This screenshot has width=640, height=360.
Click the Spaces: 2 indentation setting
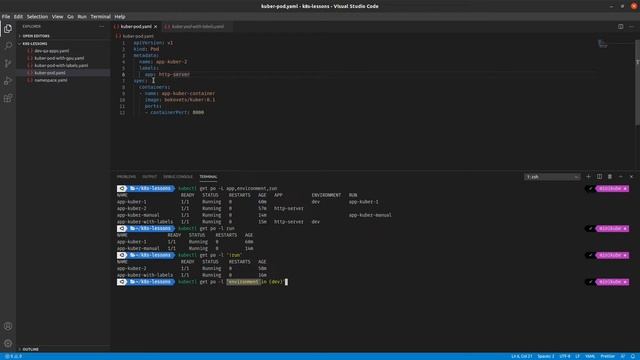(x=546, y=356)
